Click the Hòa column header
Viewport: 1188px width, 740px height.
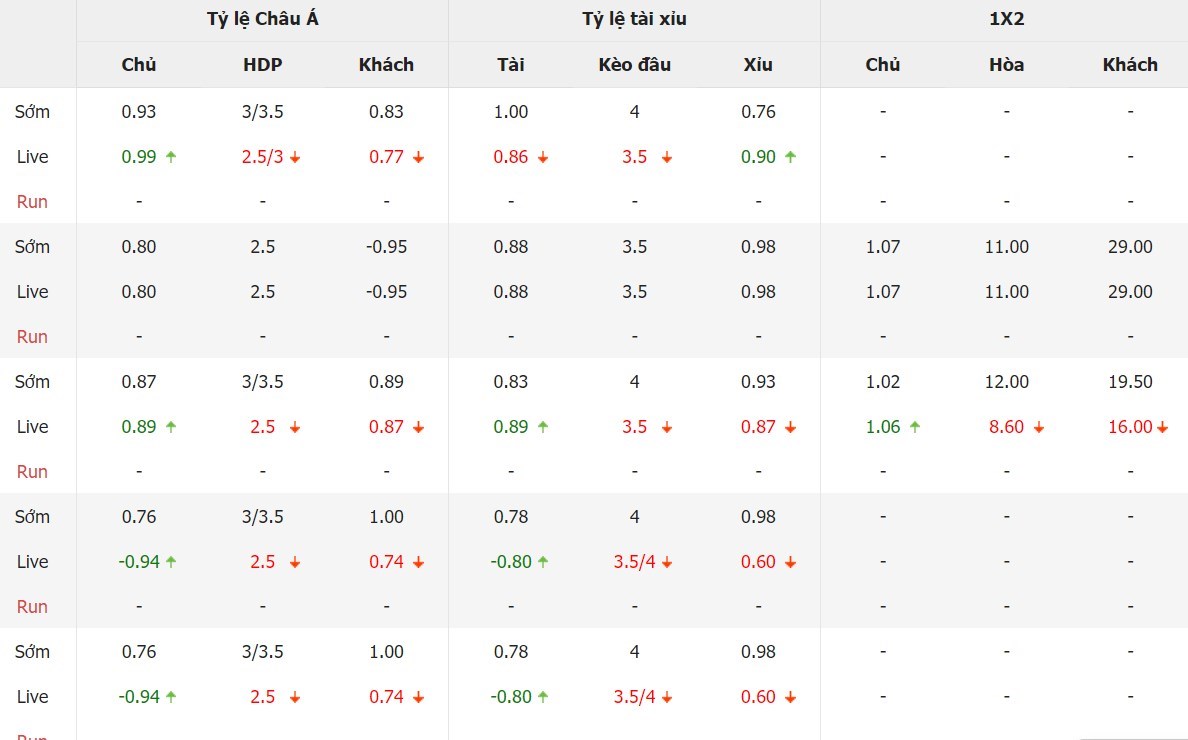coord(1006,64)
